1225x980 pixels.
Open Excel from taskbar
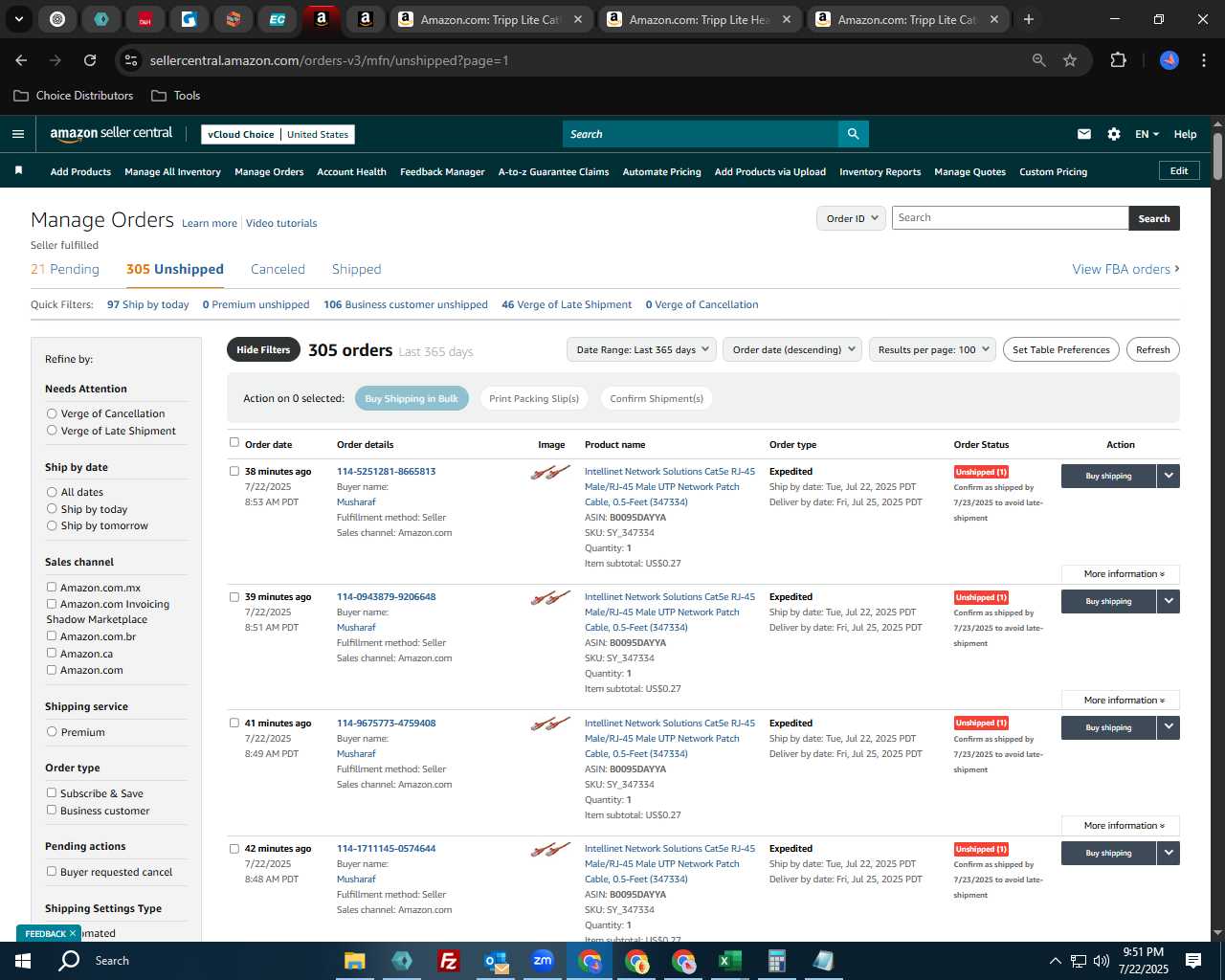coord(730,961)
